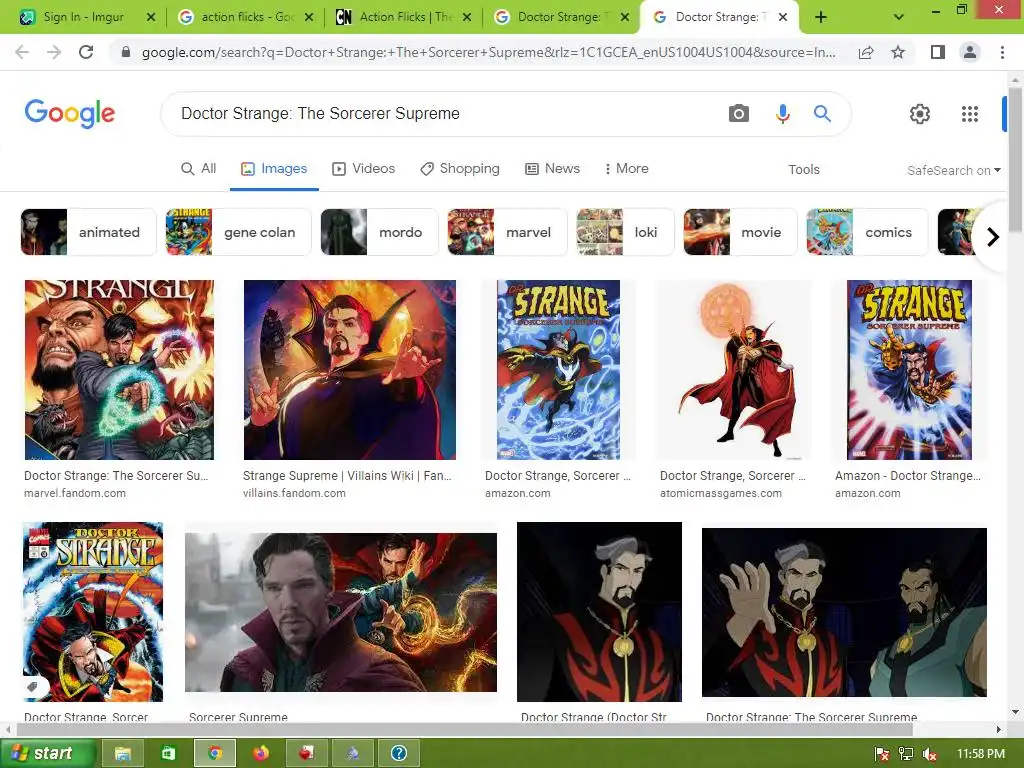Screen dimensions: 1024x768
Task: Open the Firefox taskbar icon
Action: pos(261,754)
